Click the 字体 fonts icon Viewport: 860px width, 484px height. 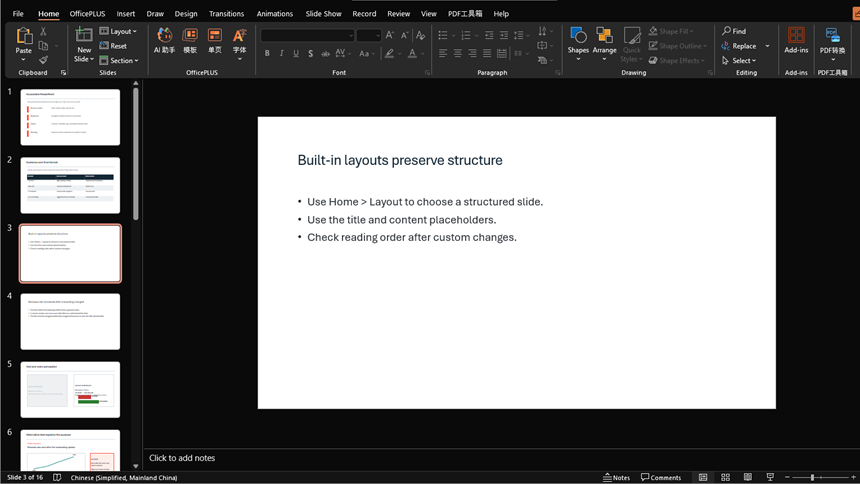point(239,35)
